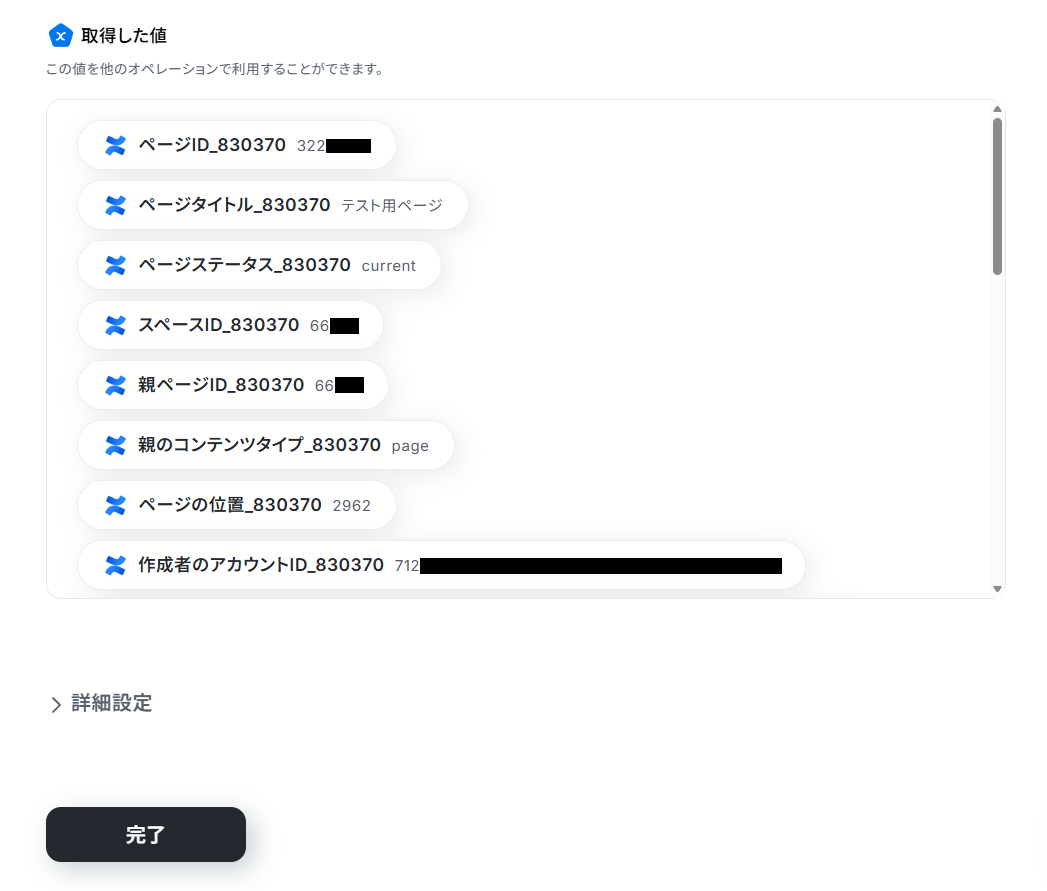Click the 取得した値 heading
The height and width of the screenshot is (891, 1047).
tap(124, 35)
